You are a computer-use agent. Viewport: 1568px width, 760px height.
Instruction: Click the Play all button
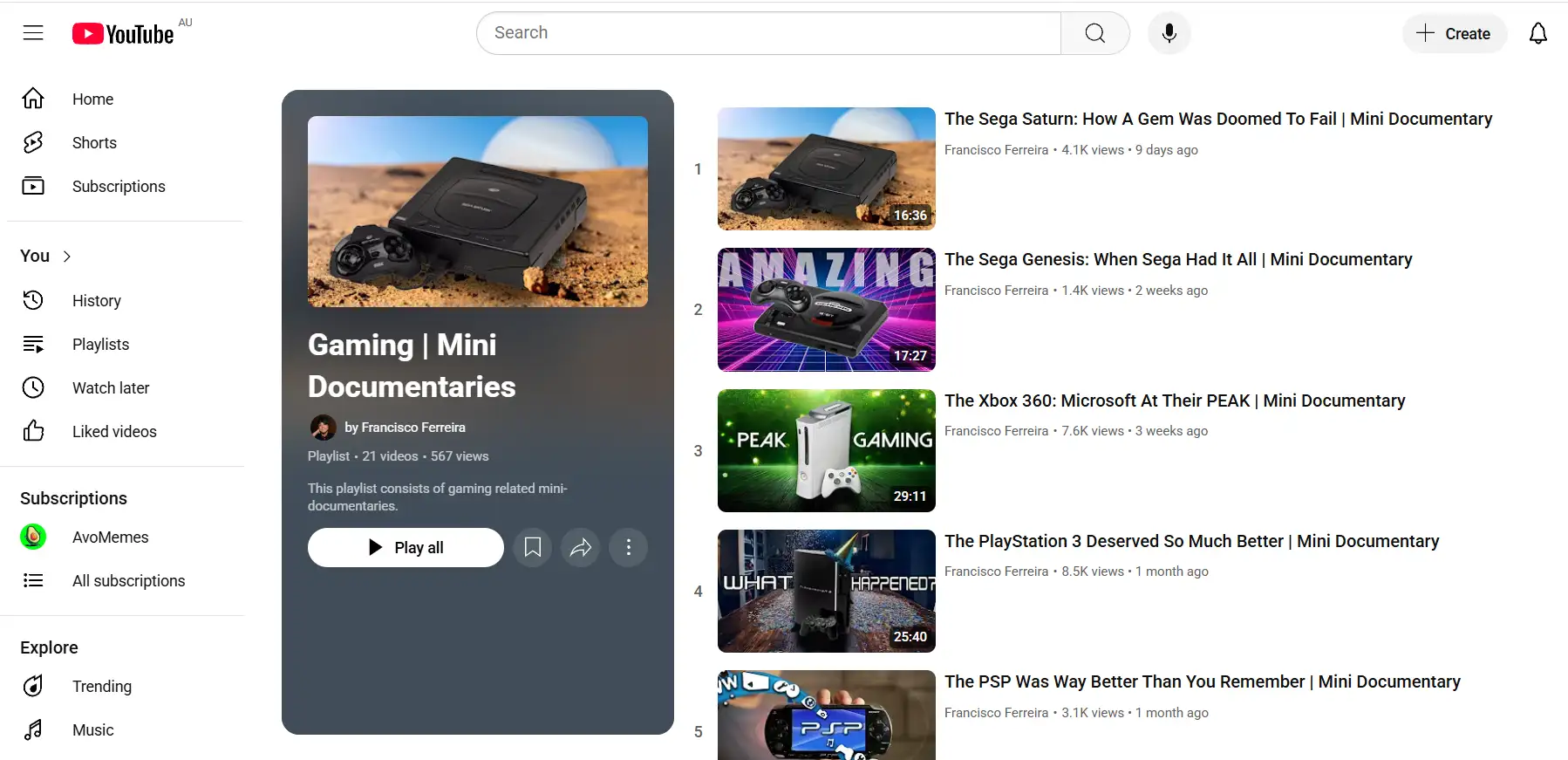point(406,547)
